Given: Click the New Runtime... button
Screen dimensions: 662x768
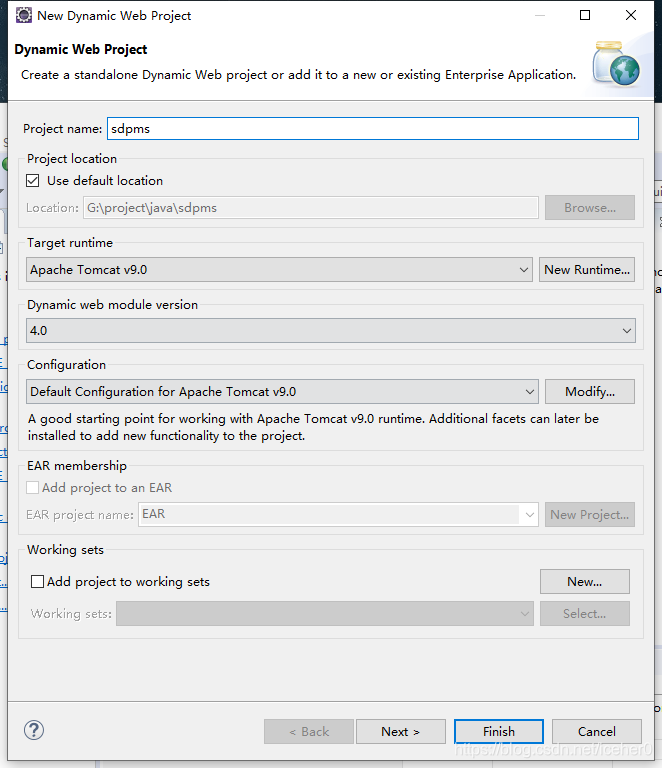Looking at the screenshot, I should tap(587, 270).
